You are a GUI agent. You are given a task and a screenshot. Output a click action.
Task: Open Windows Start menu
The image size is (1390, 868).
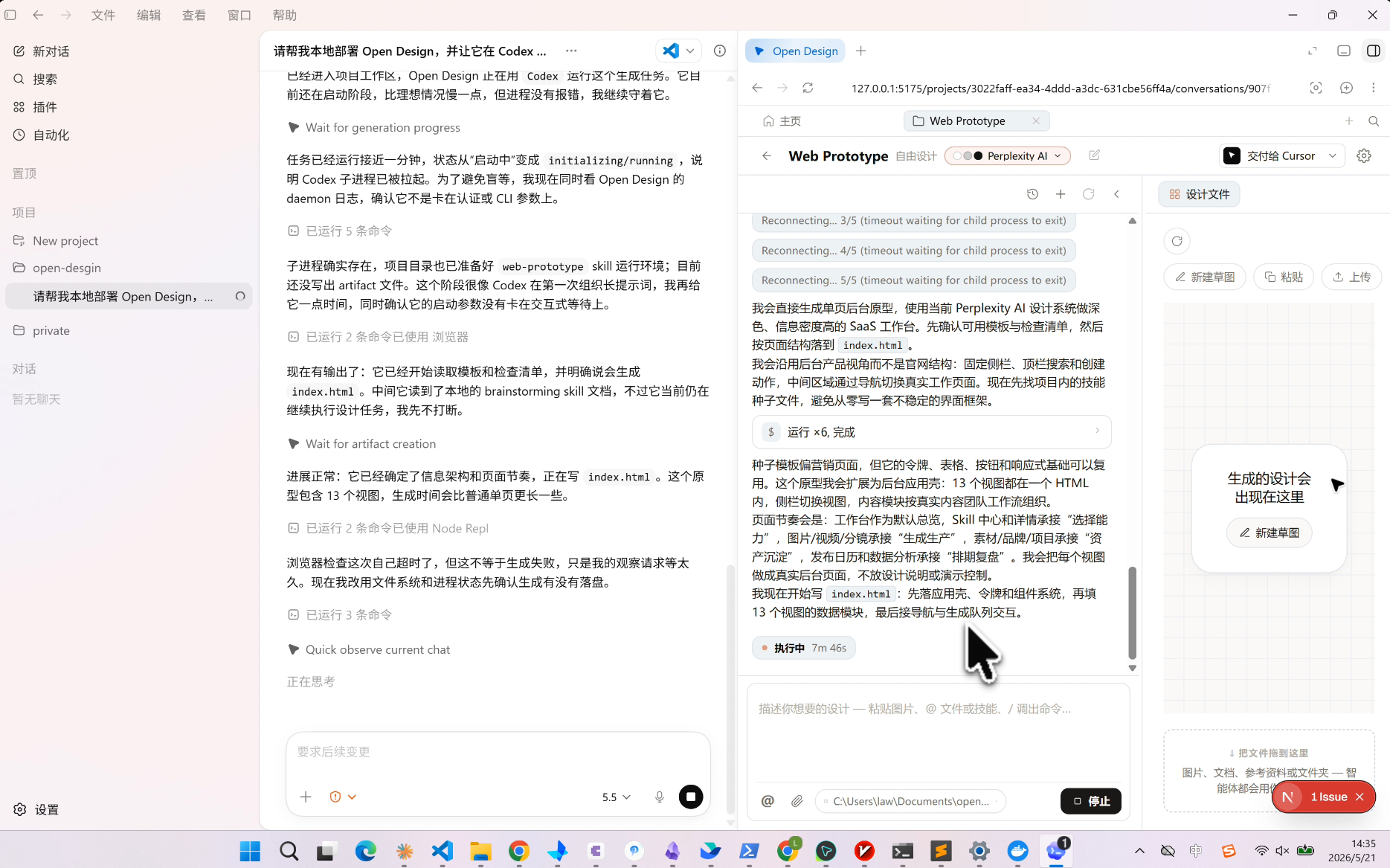[250, 851]
